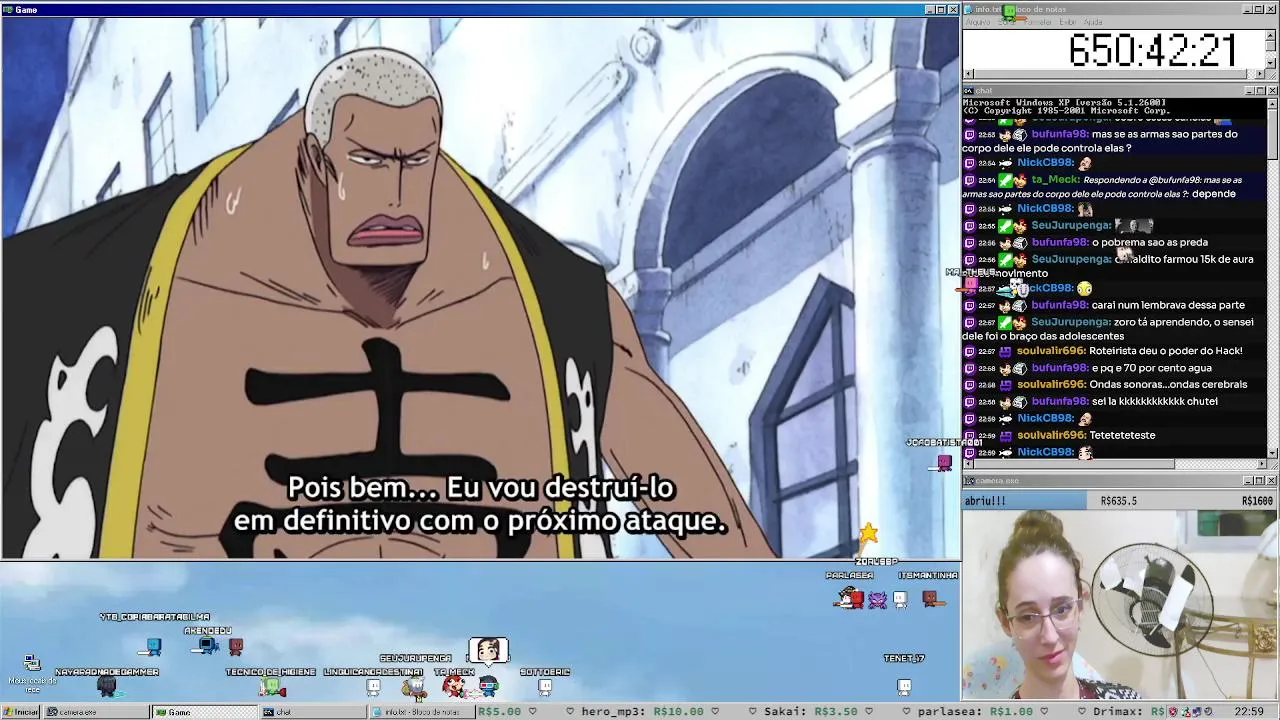Viewport: 1280px width, 720px height.
Task: Open the Formatar menu in Notepad
Action: (x=1038, y=22)
